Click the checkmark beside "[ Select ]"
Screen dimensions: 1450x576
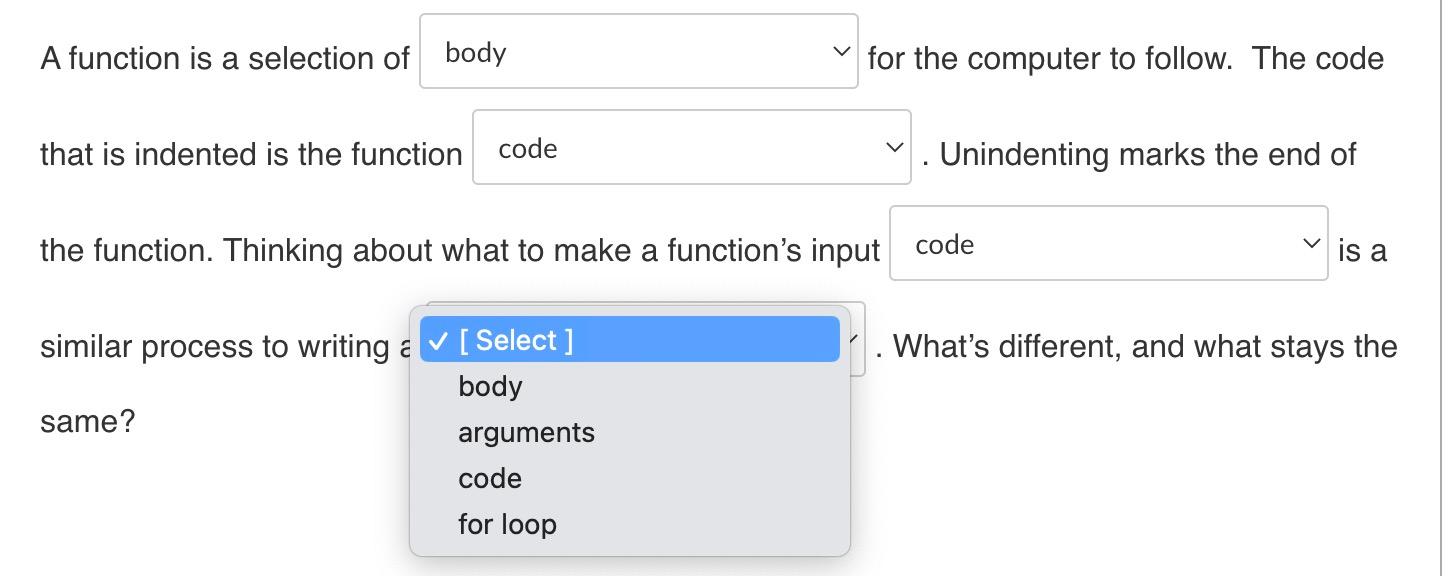[x=440, y=340]
